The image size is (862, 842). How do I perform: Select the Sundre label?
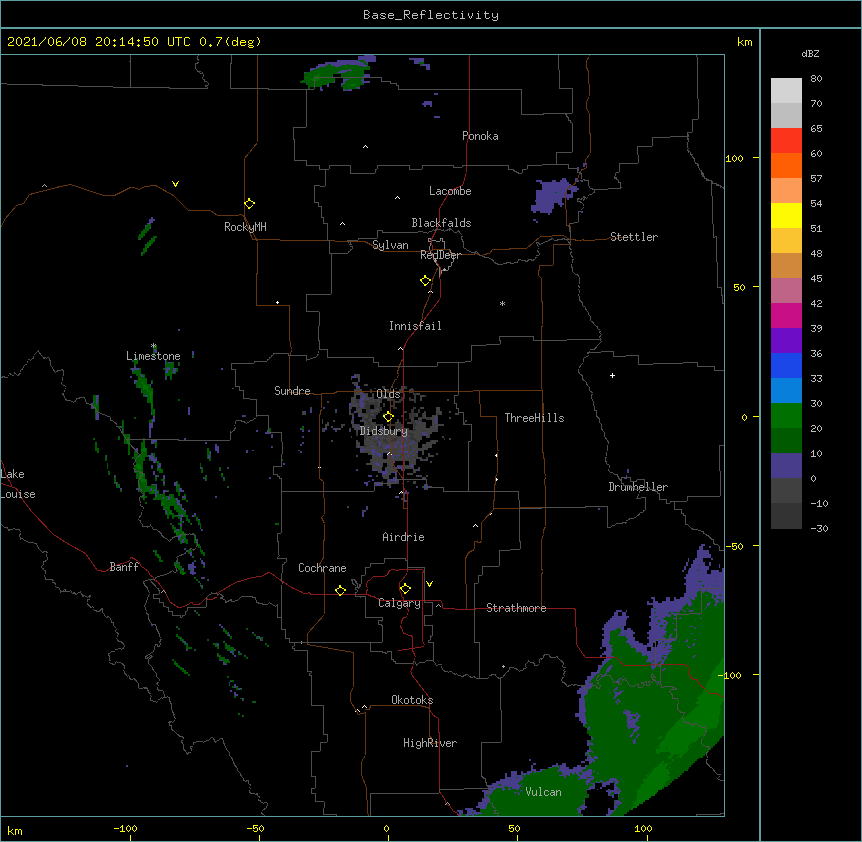pos(292,391)
